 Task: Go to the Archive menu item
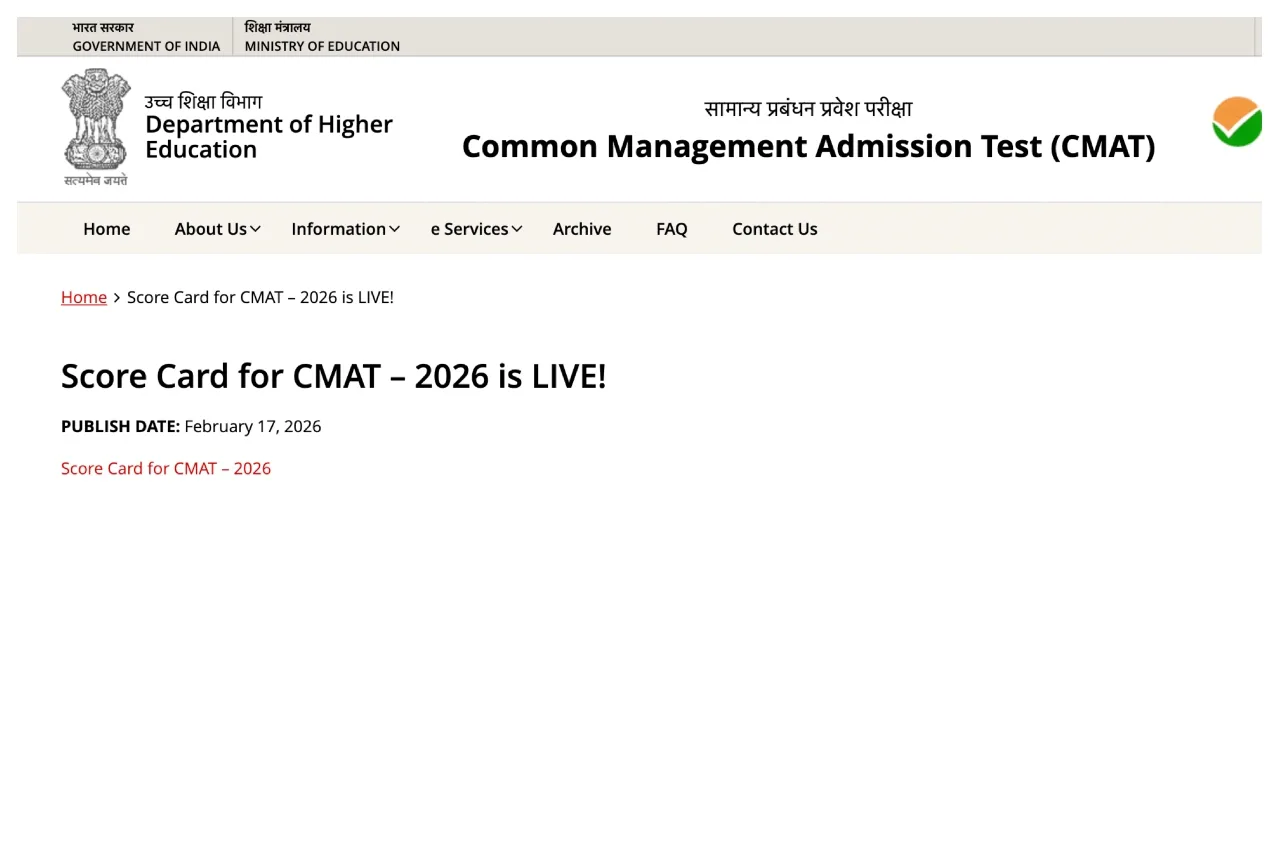(x=582, y=229)
